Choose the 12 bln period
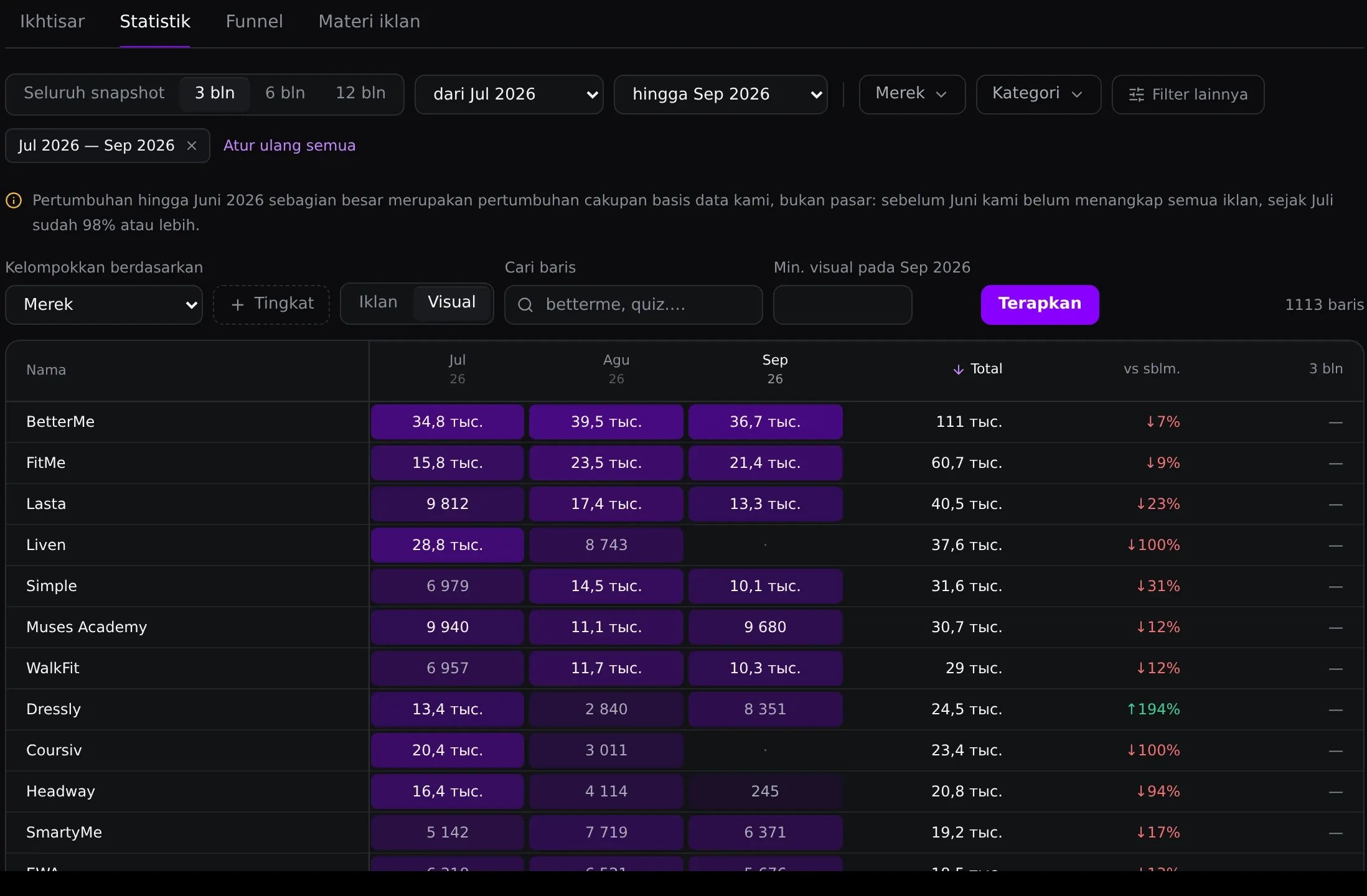This screenshot has height=896, width=1367. 360,93
